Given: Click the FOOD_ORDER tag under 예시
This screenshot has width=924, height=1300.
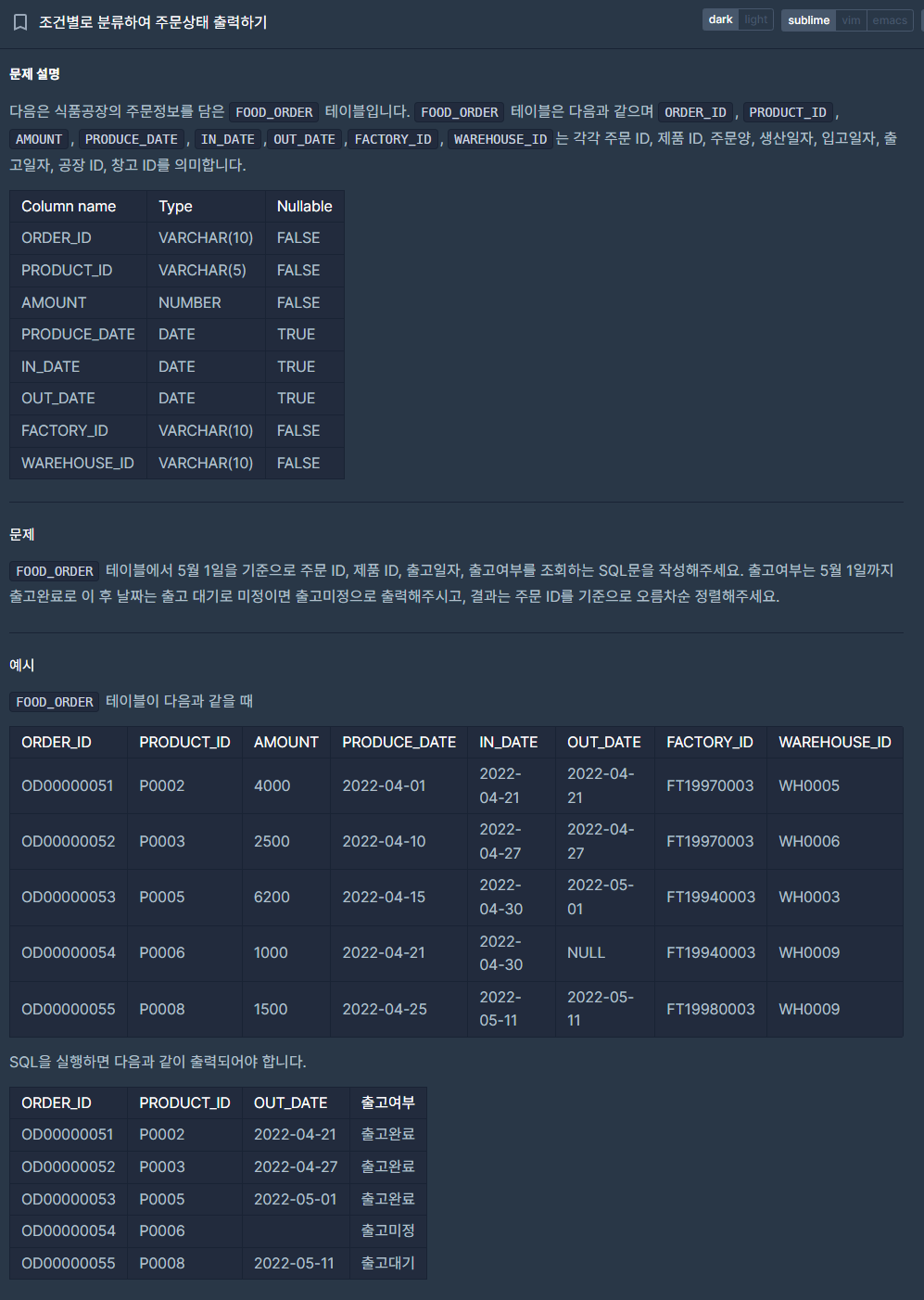Looking at the screenshot, I should coord(55,702).
